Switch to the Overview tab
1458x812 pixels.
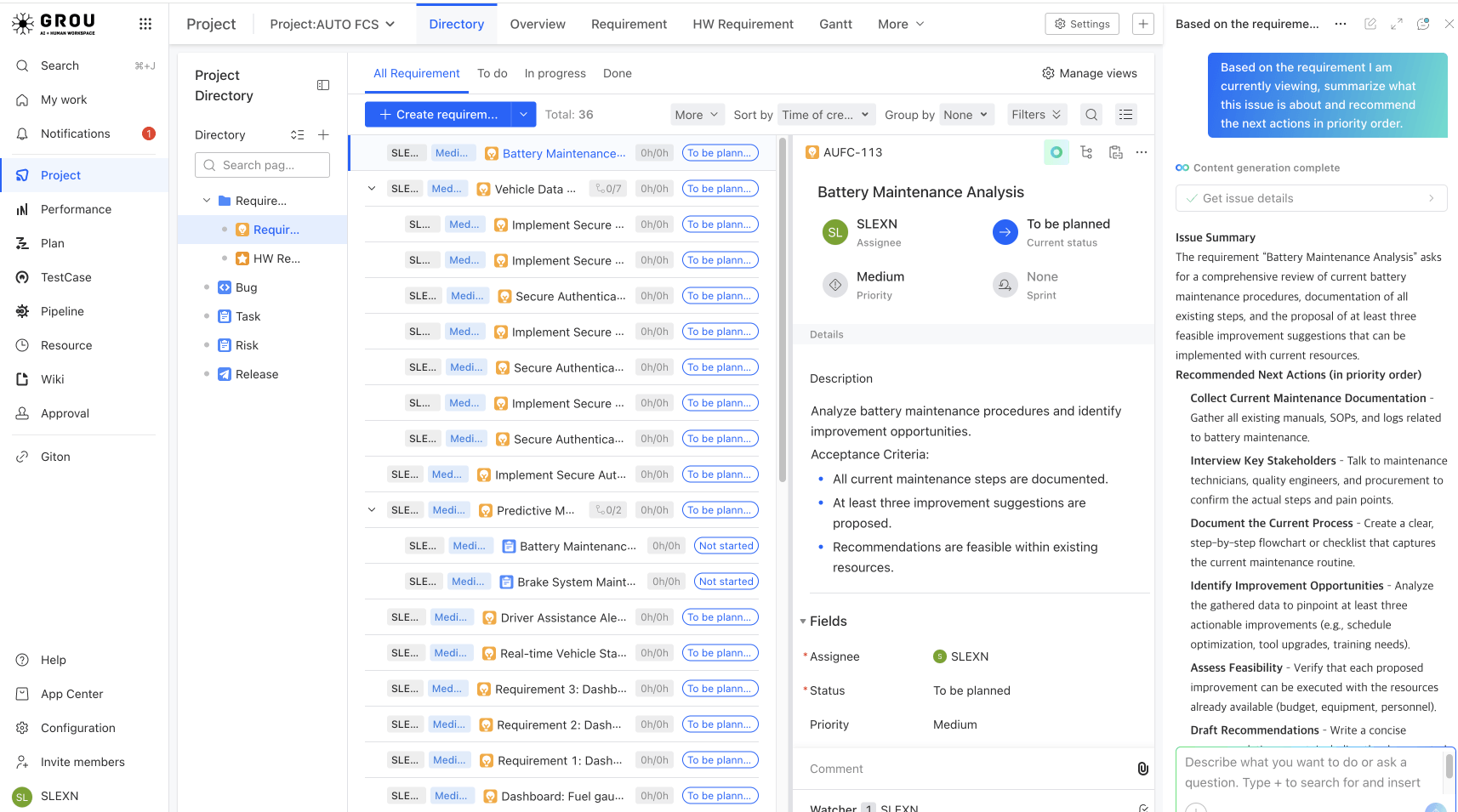[538, 24]
